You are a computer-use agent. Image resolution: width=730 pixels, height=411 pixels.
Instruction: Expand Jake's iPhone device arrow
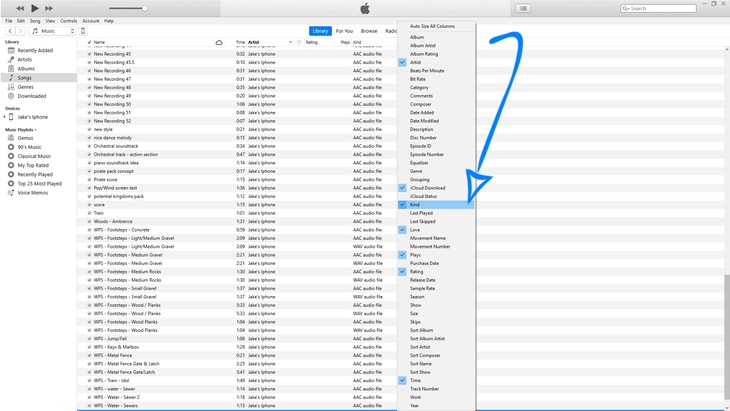[5, 117]
